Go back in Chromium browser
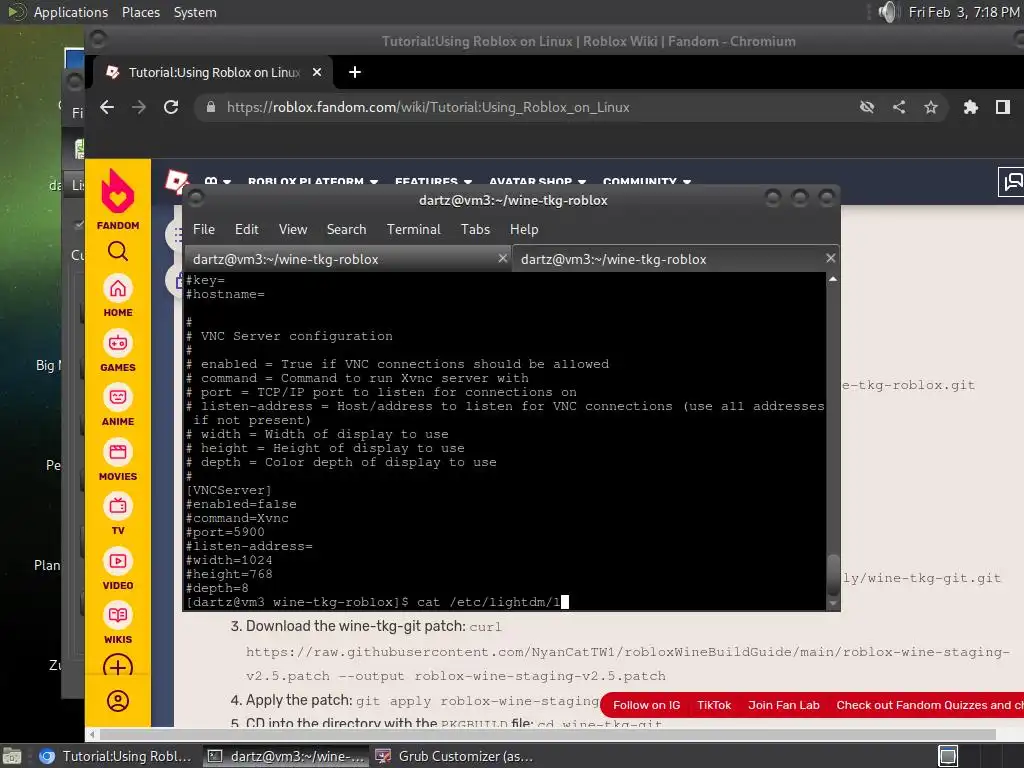The image size is (1024, 768). [107, 107]
